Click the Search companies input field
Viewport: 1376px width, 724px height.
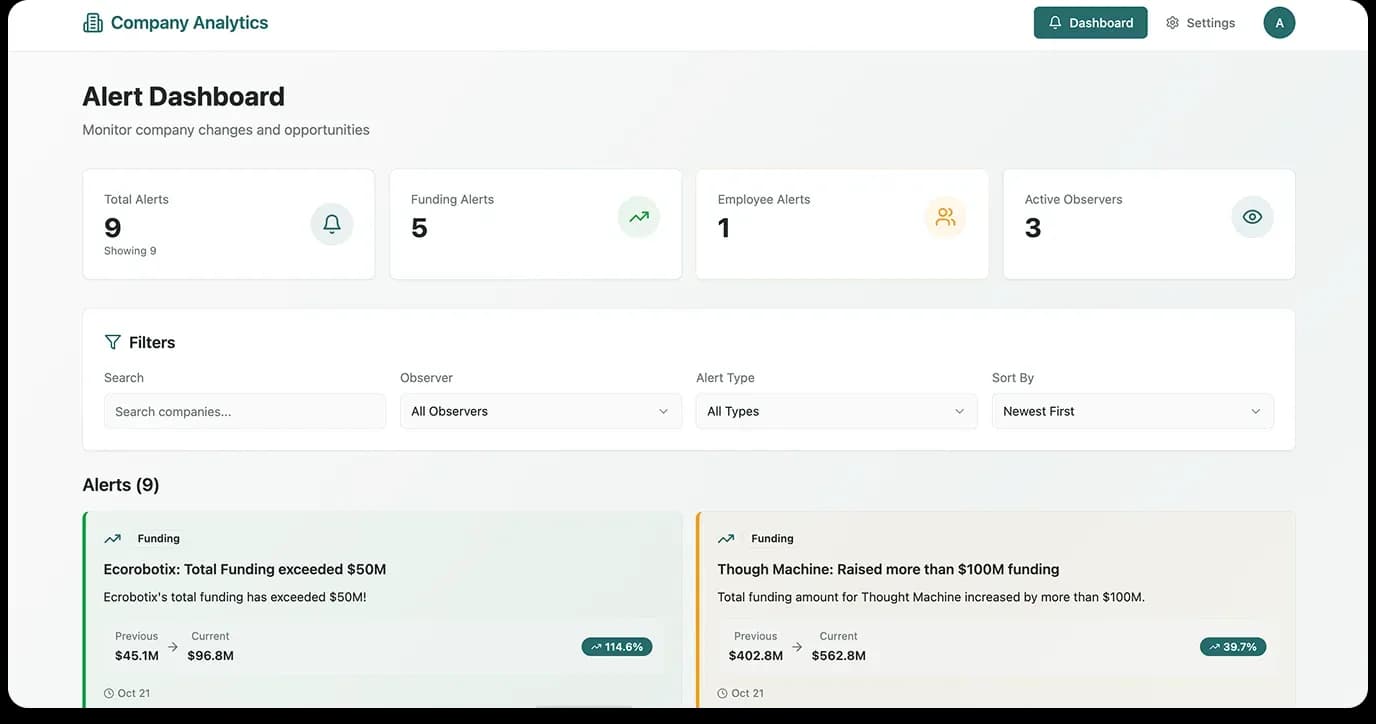click(244, 411)
